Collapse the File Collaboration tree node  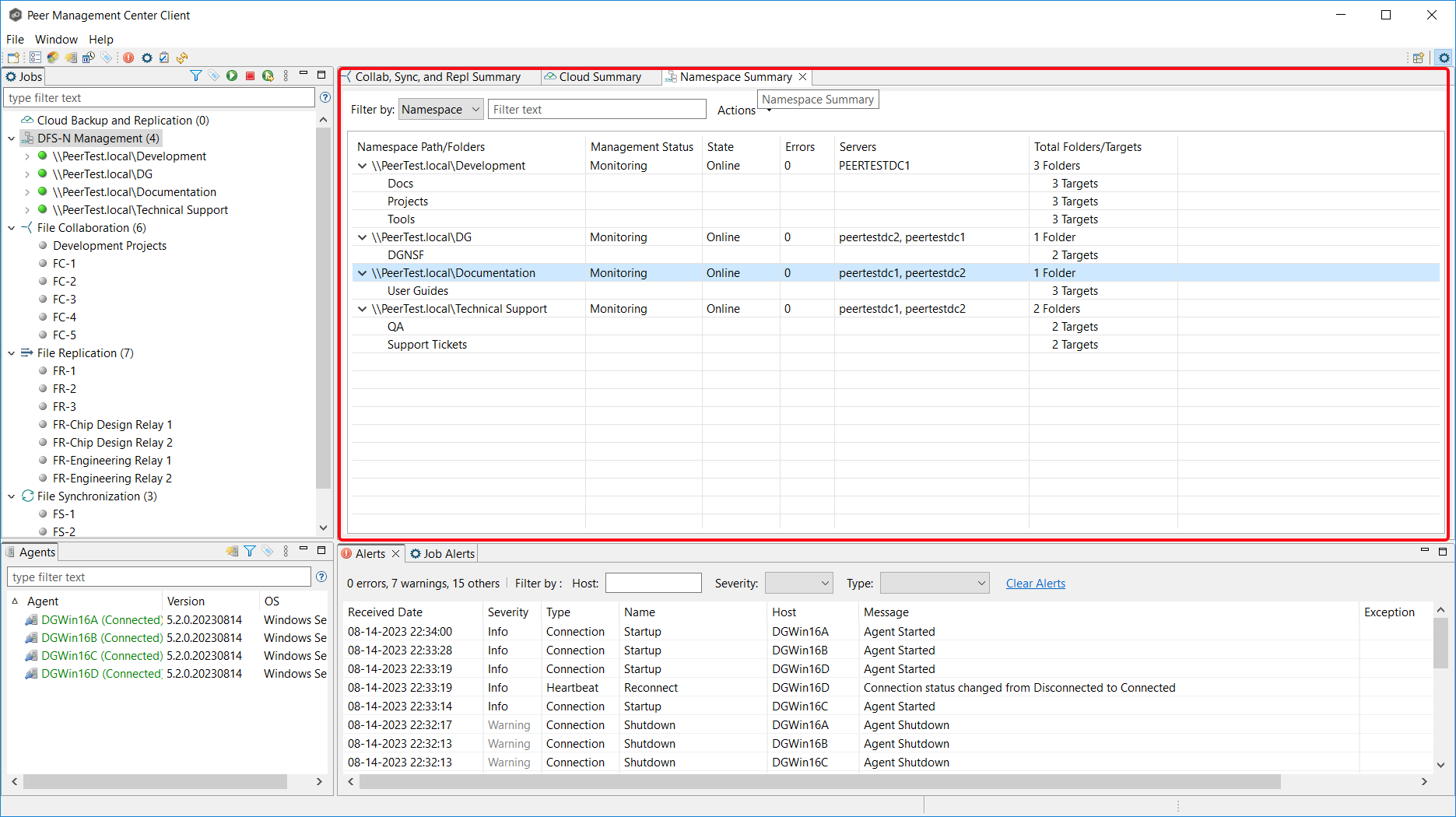click(x=12, y=228)
